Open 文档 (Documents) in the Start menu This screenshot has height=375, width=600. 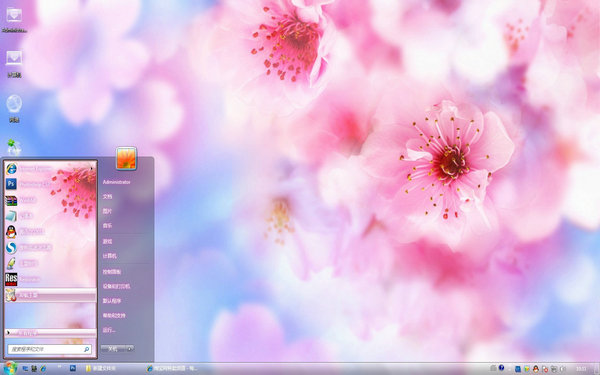[x=108, y=196]
